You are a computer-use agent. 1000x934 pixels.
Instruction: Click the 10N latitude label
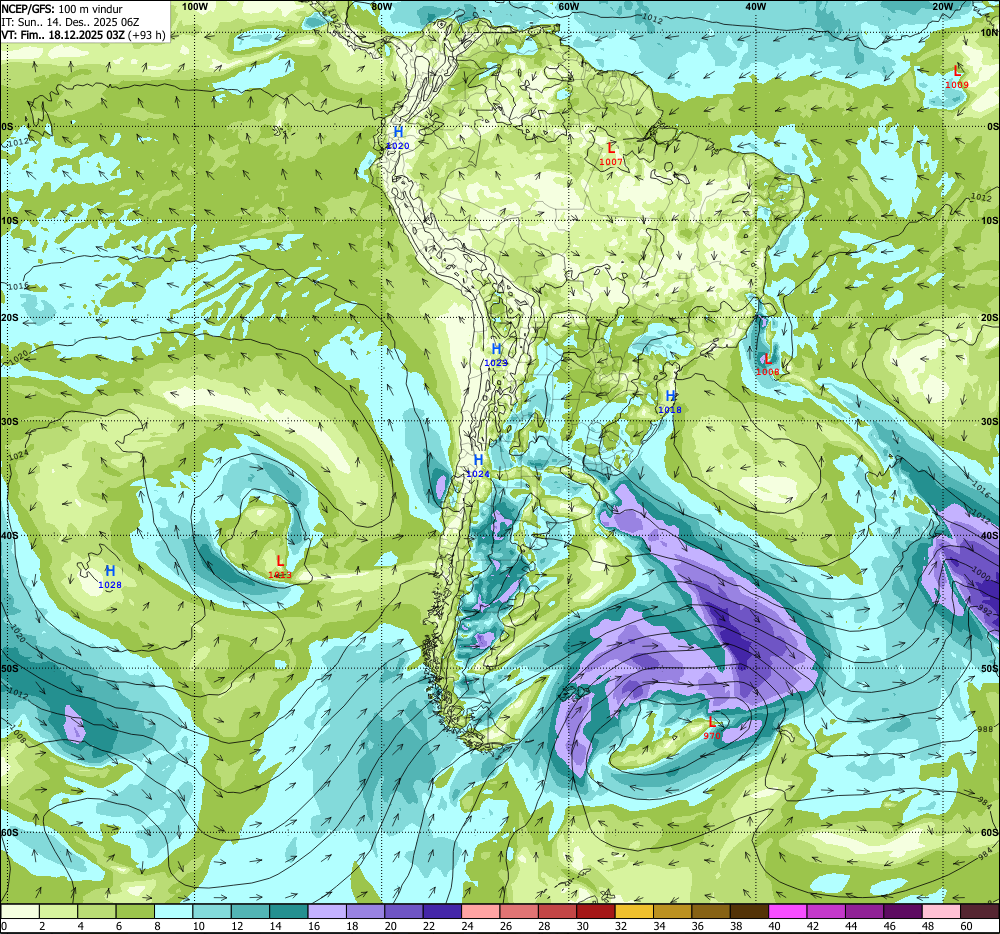[989, 33]
